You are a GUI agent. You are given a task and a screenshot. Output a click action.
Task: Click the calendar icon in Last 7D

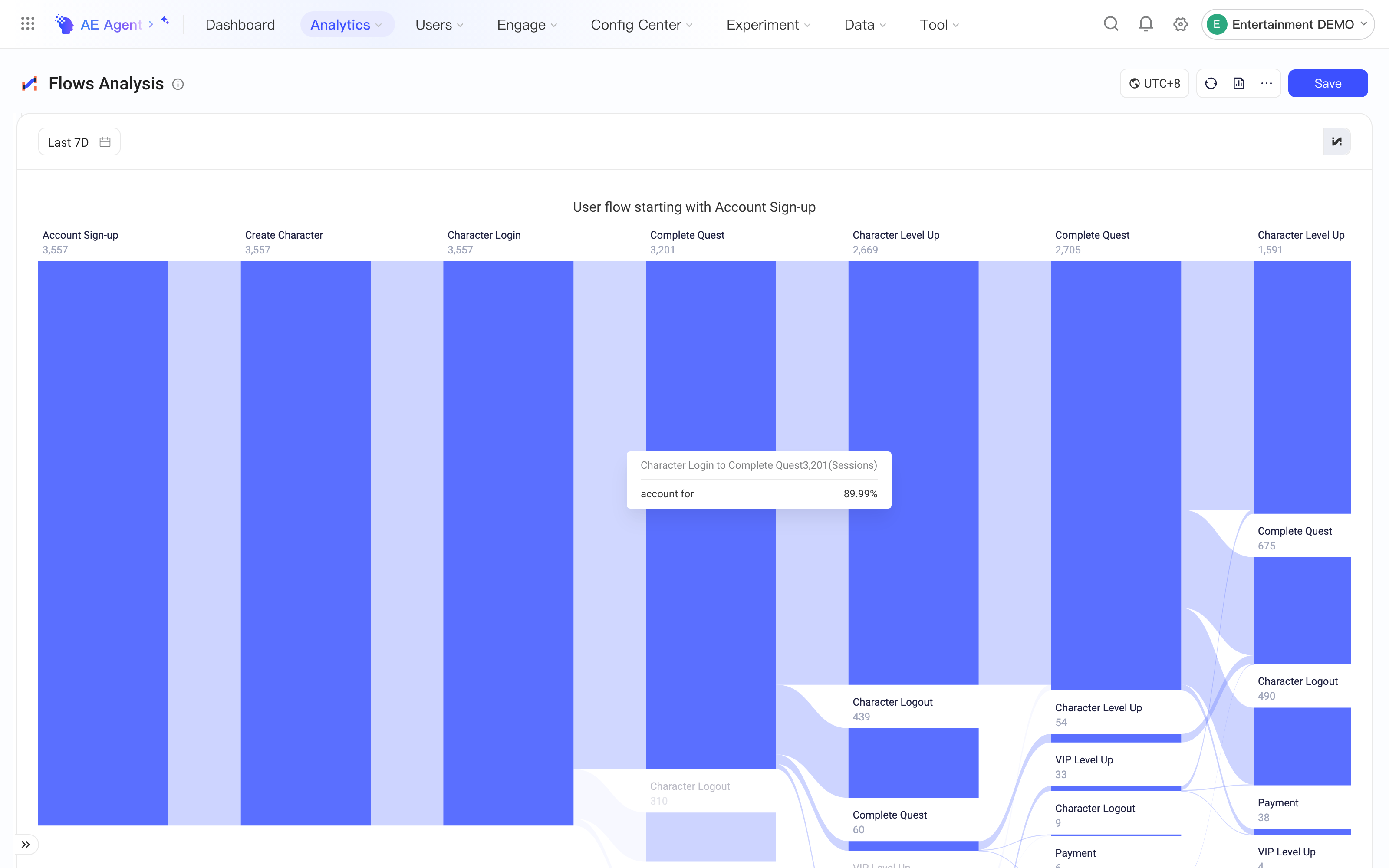(x=105, y=142)
